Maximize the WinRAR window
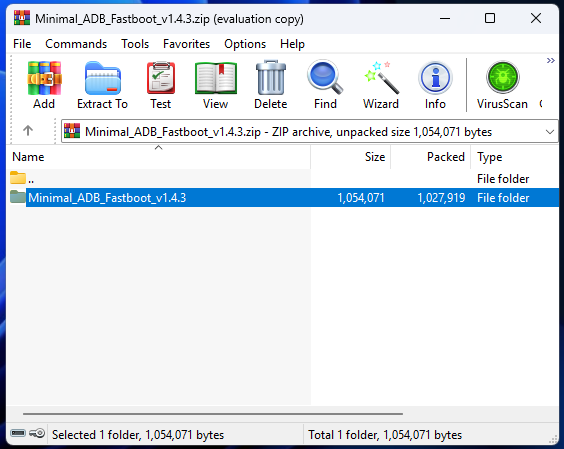The image size is (564, 449). click(490, 18)
